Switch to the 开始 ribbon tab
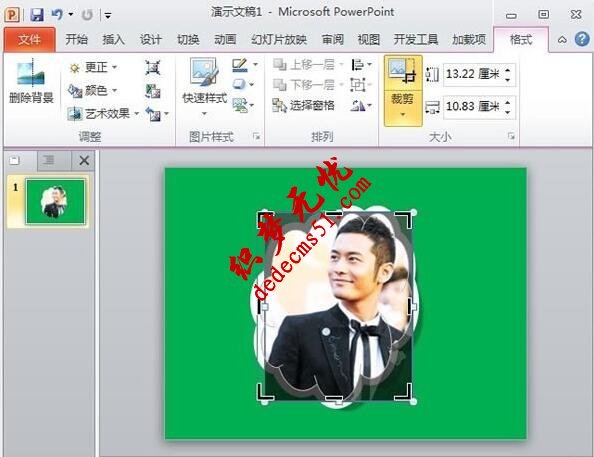The height and width of the screenshot is (457, 594). (x=77, y=39)
